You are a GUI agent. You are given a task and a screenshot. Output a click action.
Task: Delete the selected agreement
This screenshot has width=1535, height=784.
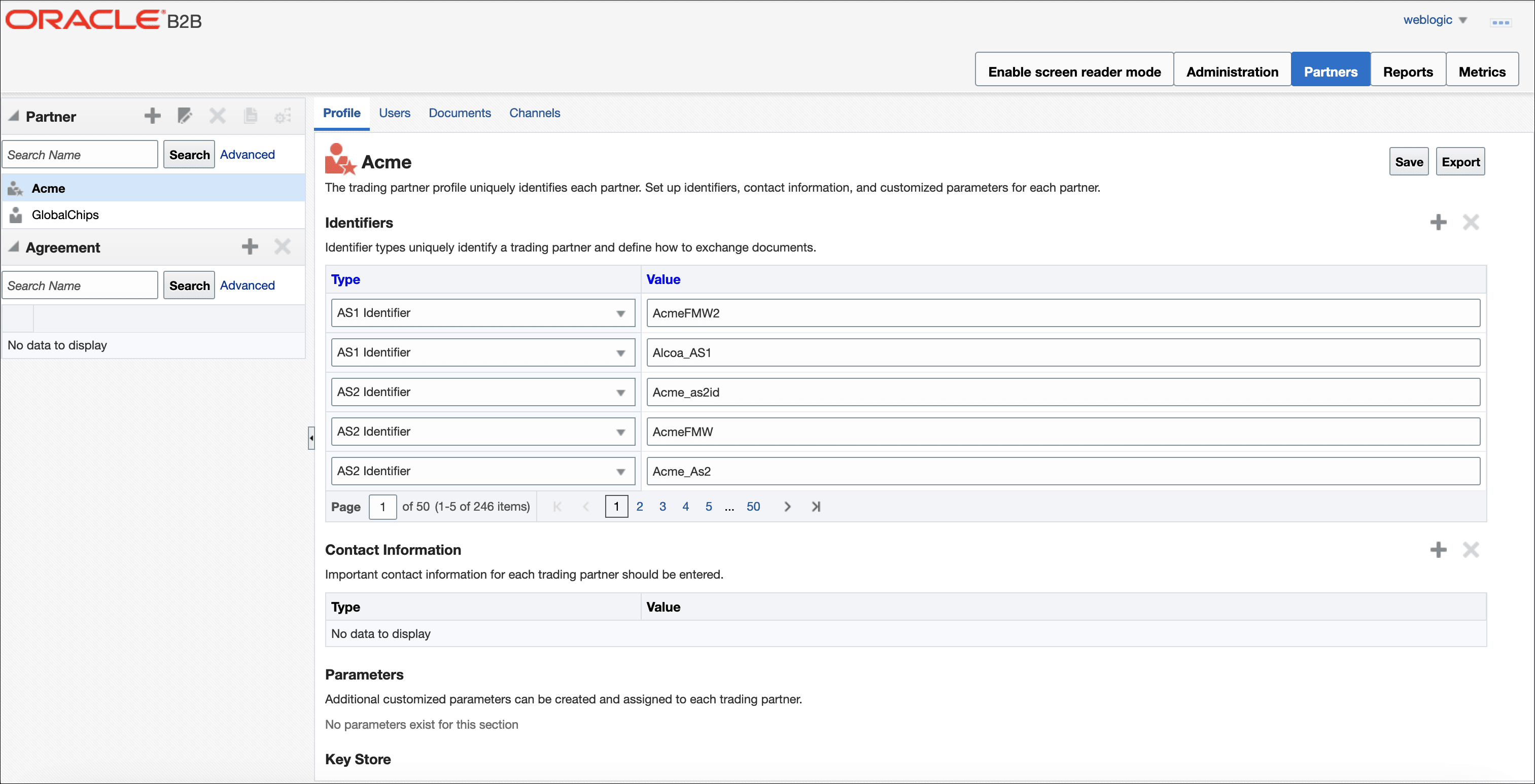point(283,246)
